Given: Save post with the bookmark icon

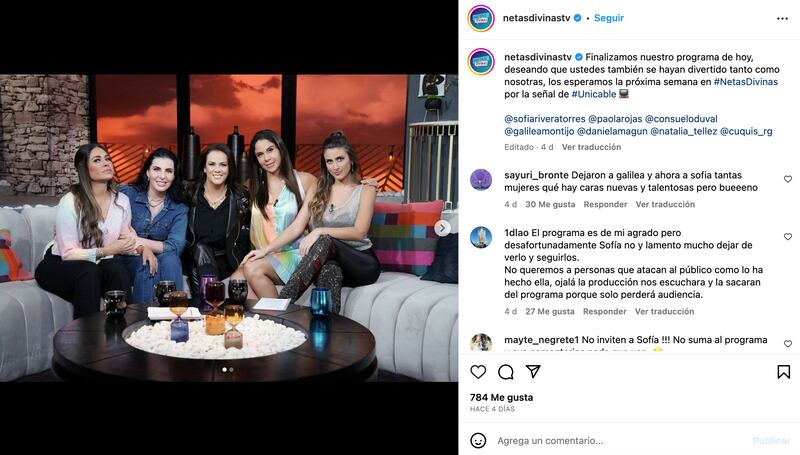Looking at the screenshot, I should [x=784, y=372].
